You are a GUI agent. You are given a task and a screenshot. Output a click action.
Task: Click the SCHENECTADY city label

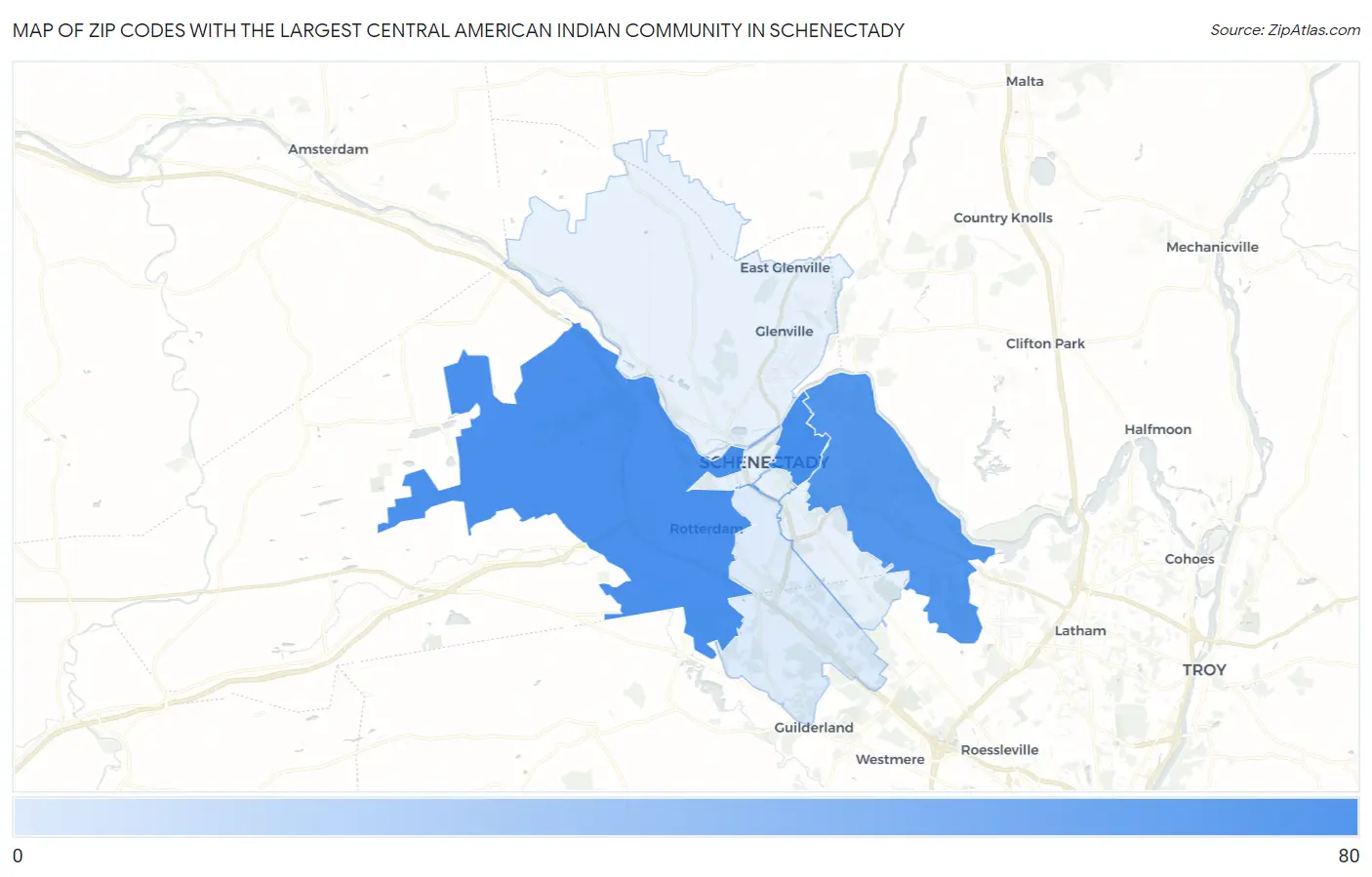[x=763, y=462]
